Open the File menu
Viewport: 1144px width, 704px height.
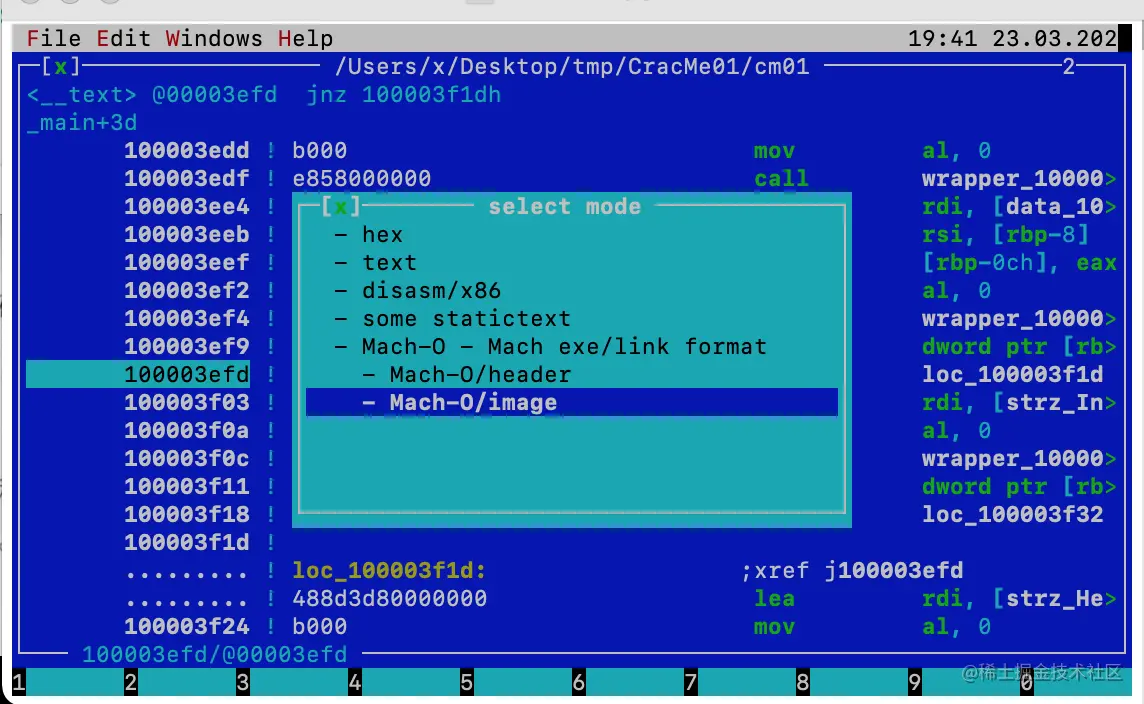point(53,38)
